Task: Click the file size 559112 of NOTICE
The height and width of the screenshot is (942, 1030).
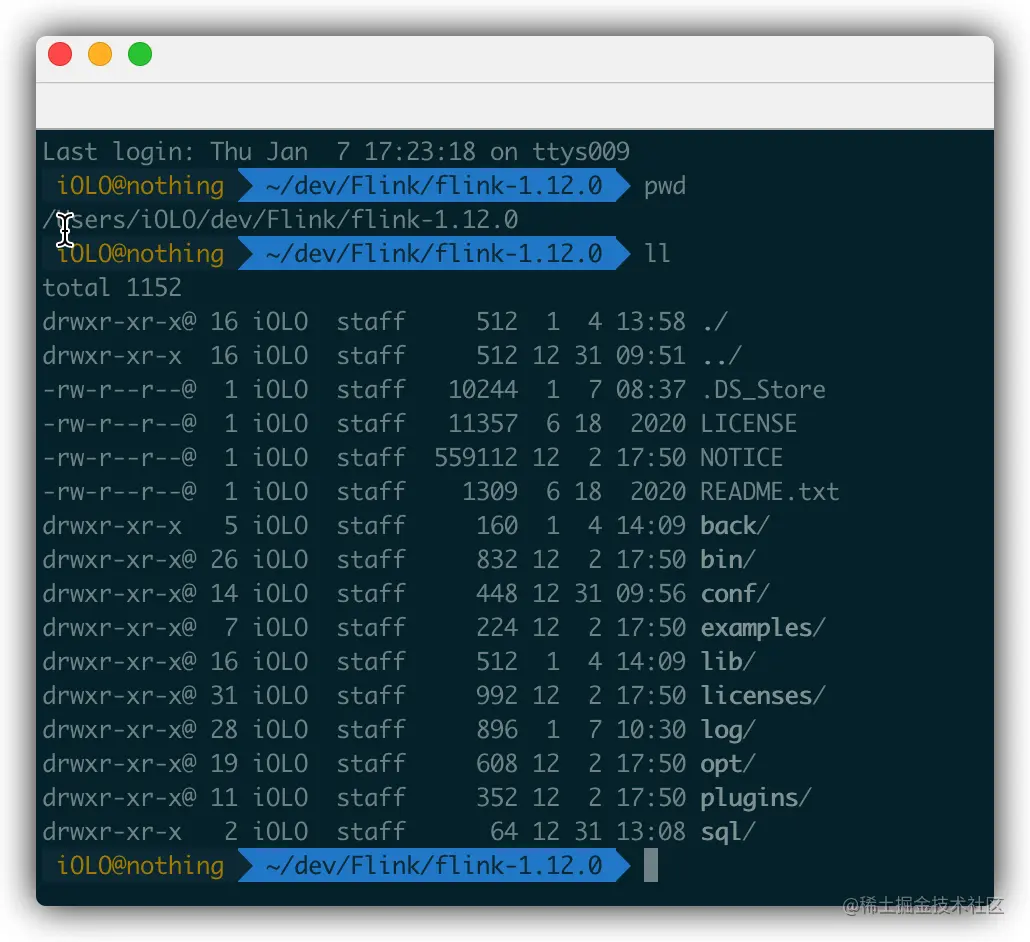Action: (476, 458)
